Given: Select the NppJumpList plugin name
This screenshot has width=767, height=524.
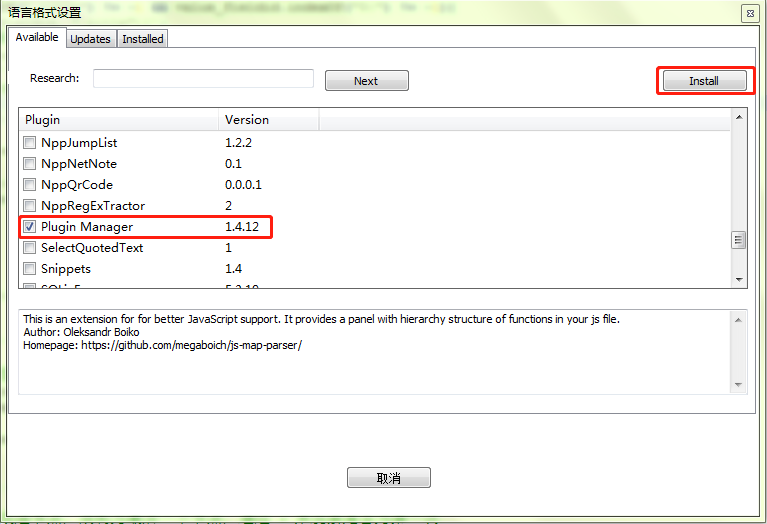Looking at the screenshot, I should [79, 143].
